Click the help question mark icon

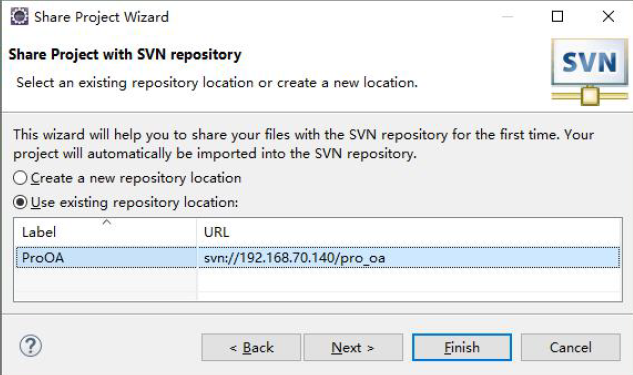click(31, 346)
